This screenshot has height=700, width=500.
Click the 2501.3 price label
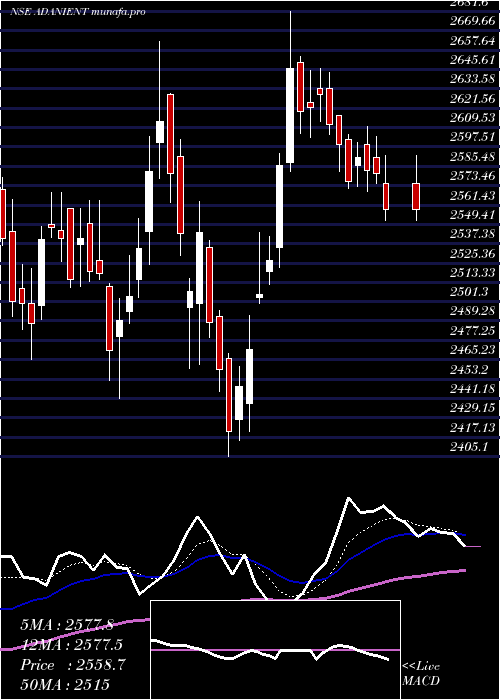tap(469, 292)
